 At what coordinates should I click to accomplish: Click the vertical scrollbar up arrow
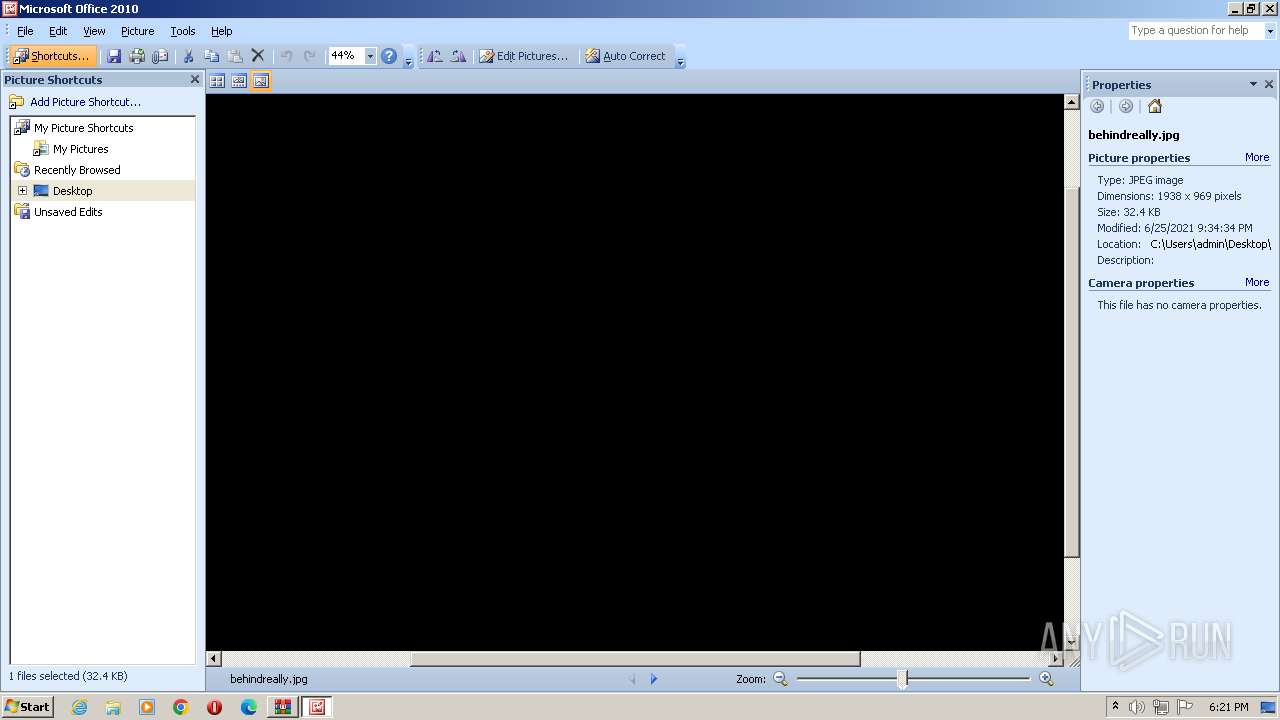[x=1072, y=102]
